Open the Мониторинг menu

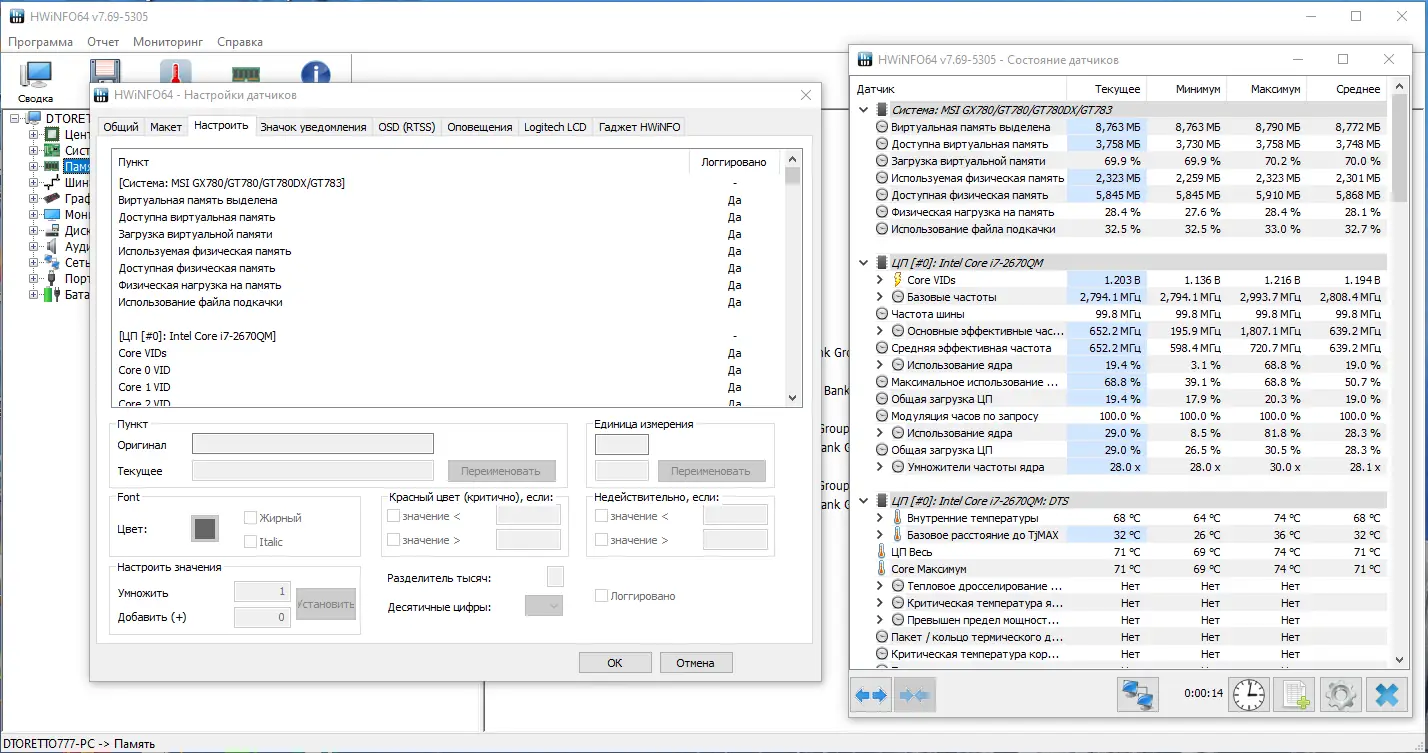pos(168,42)
